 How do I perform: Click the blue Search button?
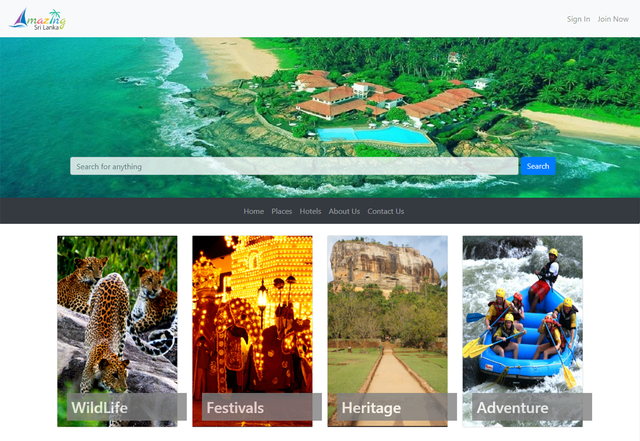[x=538, y=166]
